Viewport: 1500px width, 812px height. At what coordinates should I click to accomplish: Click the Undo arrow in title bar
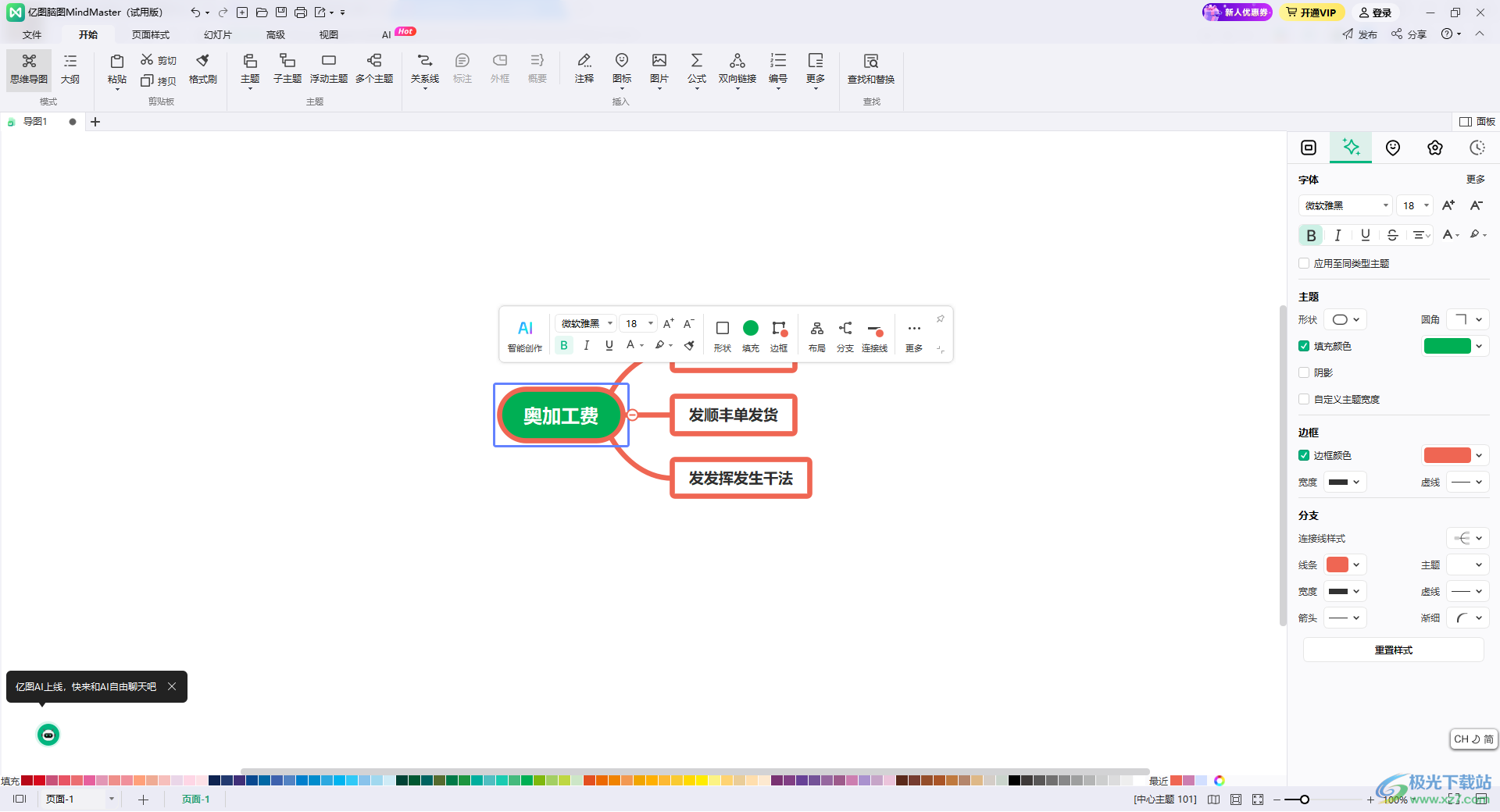(x=195, y=12)
